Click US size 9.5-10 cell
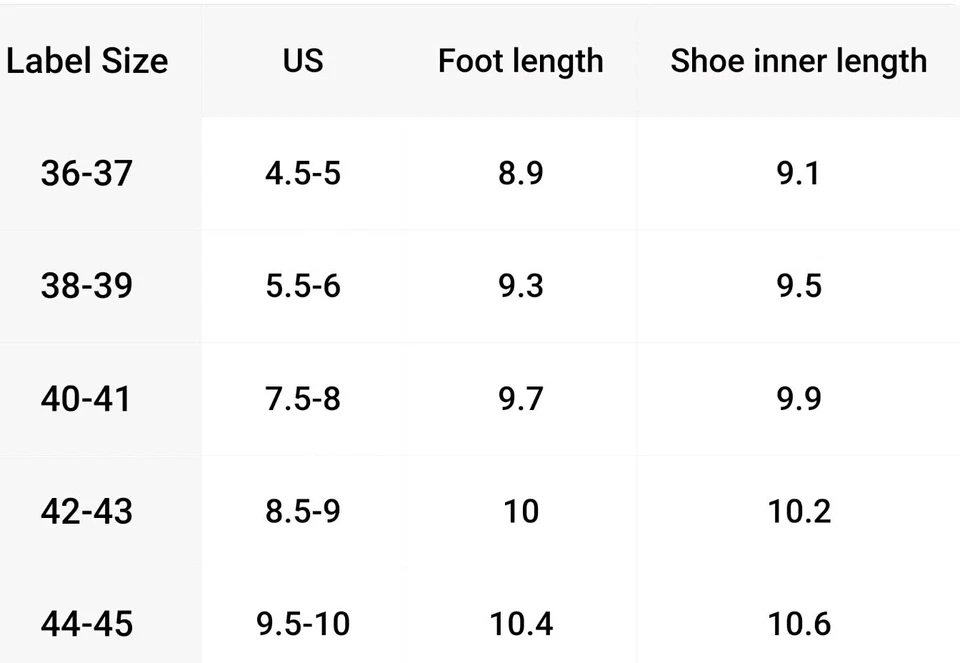The image size is (960, 663). pos(302,625)
